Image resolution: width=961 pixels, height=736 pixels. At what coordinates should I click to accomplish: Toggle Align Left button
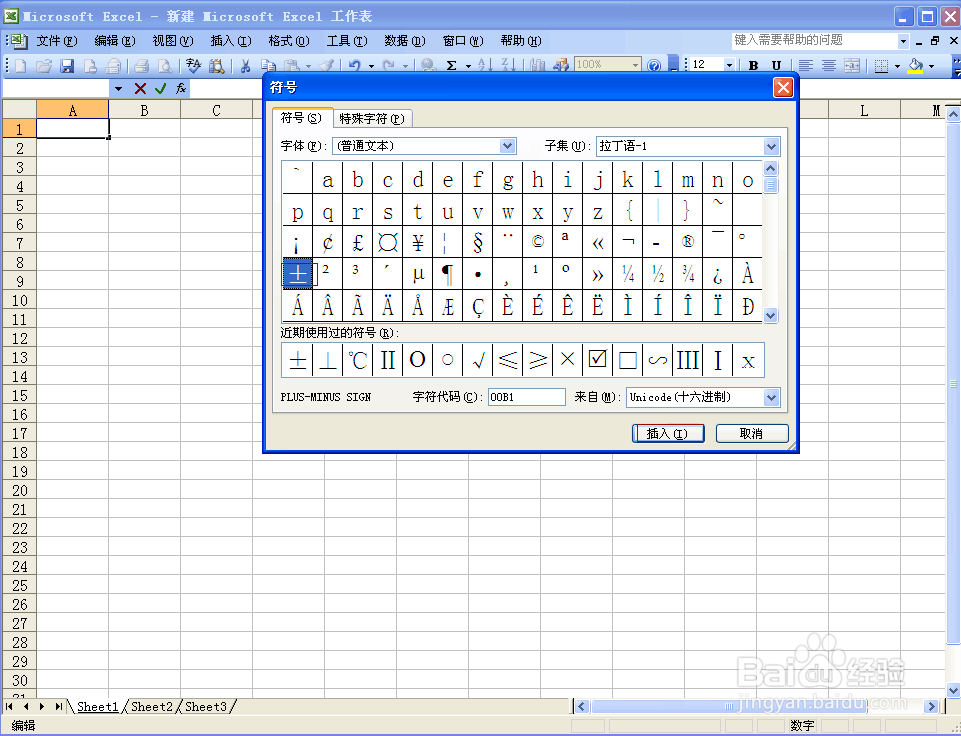tap(806, 66)
